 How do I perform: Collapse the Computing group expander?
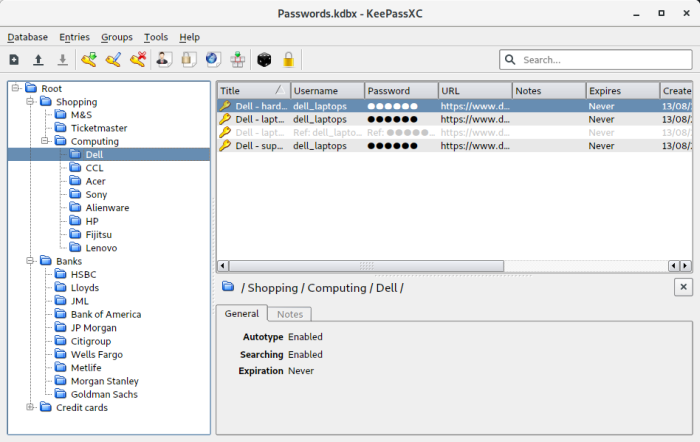45,141
